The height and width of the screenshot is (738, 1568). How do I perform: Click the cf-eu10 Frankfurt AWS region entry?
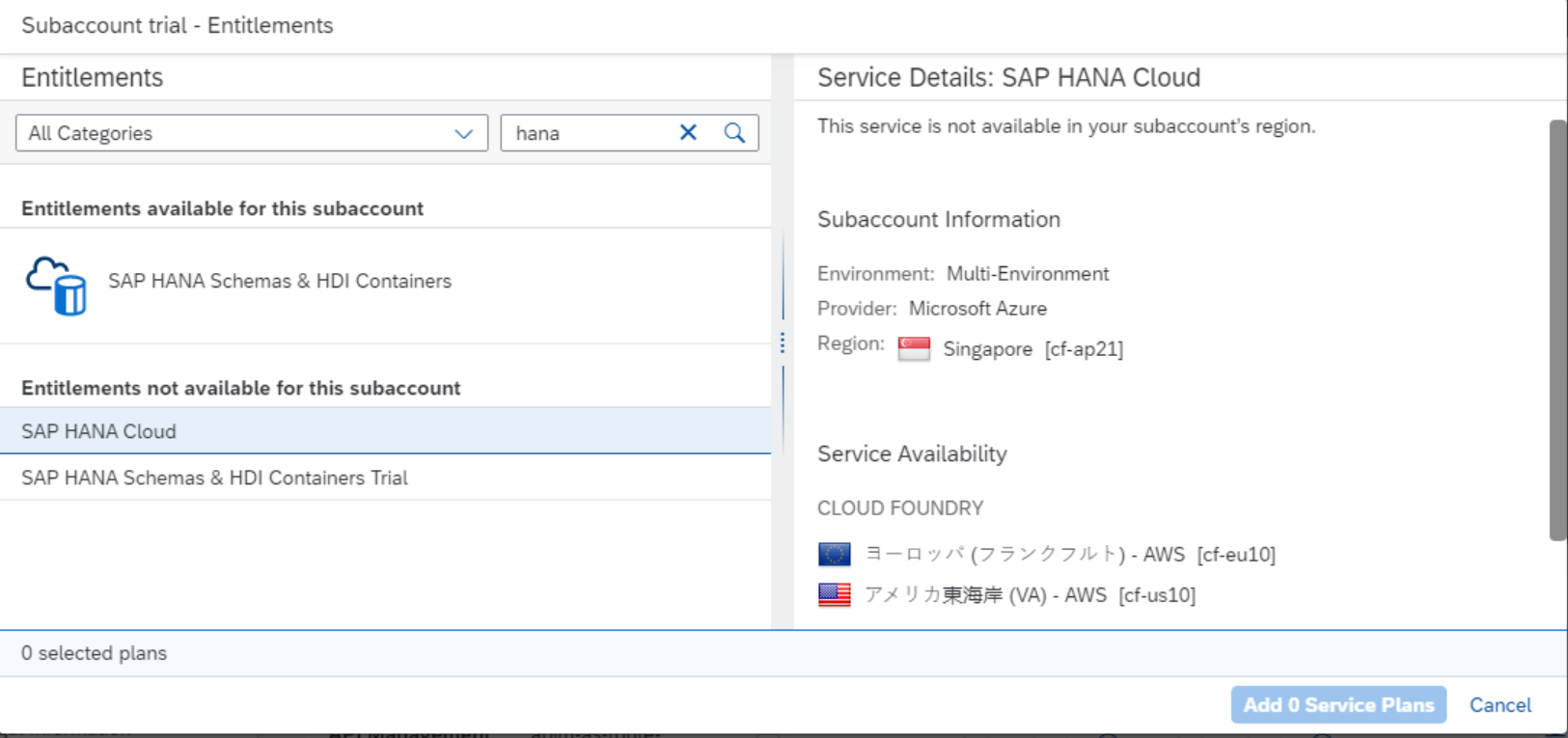point(1070,554)
